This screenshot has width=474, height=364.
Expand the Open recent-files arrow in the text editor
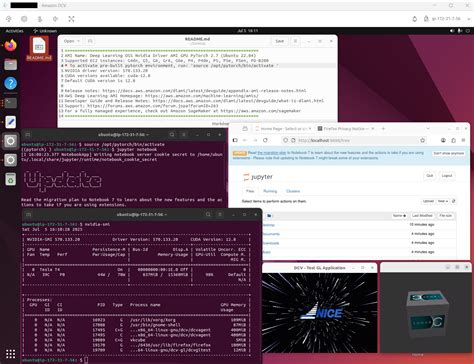[x=79, y=41]
